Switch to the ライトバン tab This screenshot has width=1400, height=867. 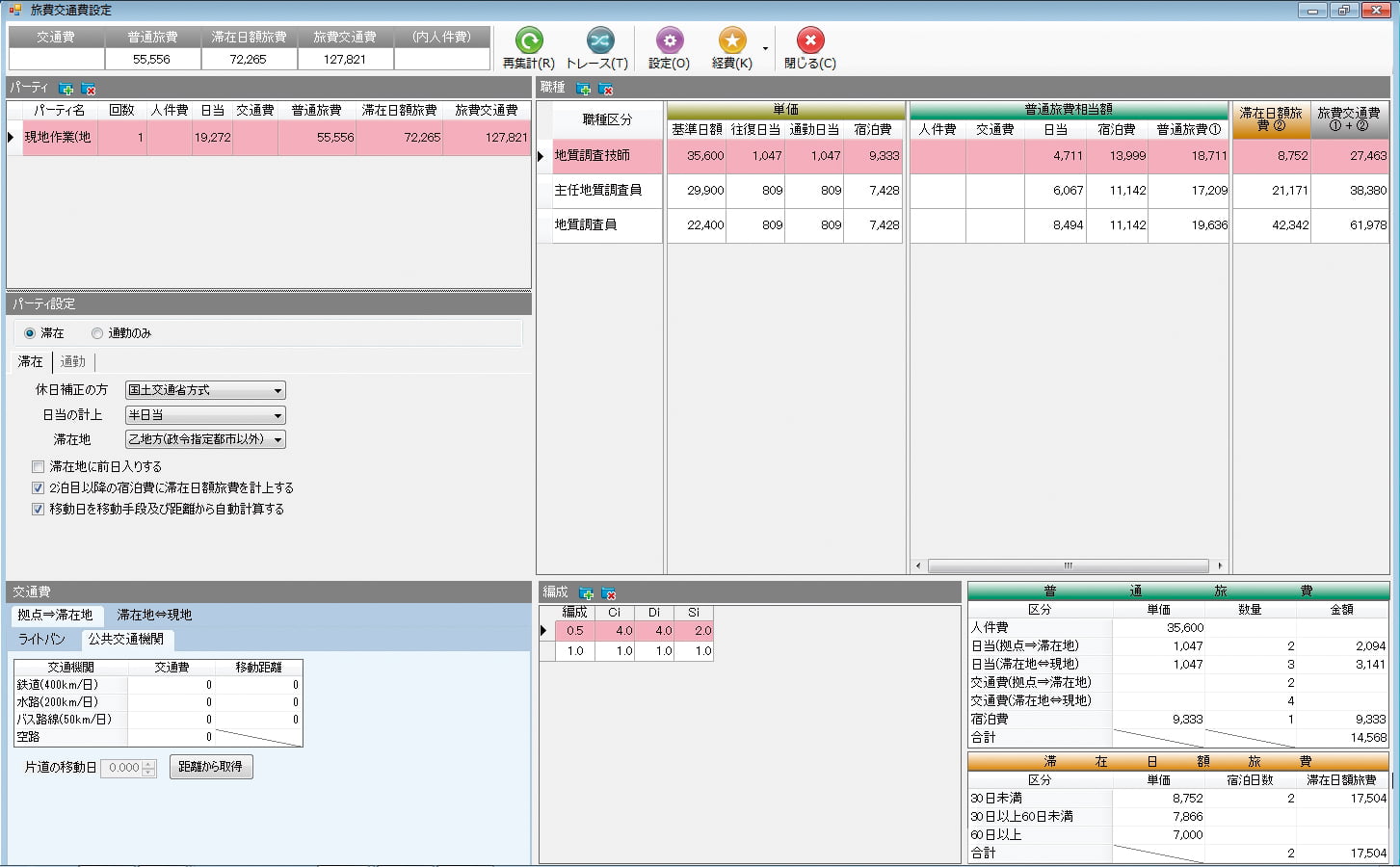point(41,640)
